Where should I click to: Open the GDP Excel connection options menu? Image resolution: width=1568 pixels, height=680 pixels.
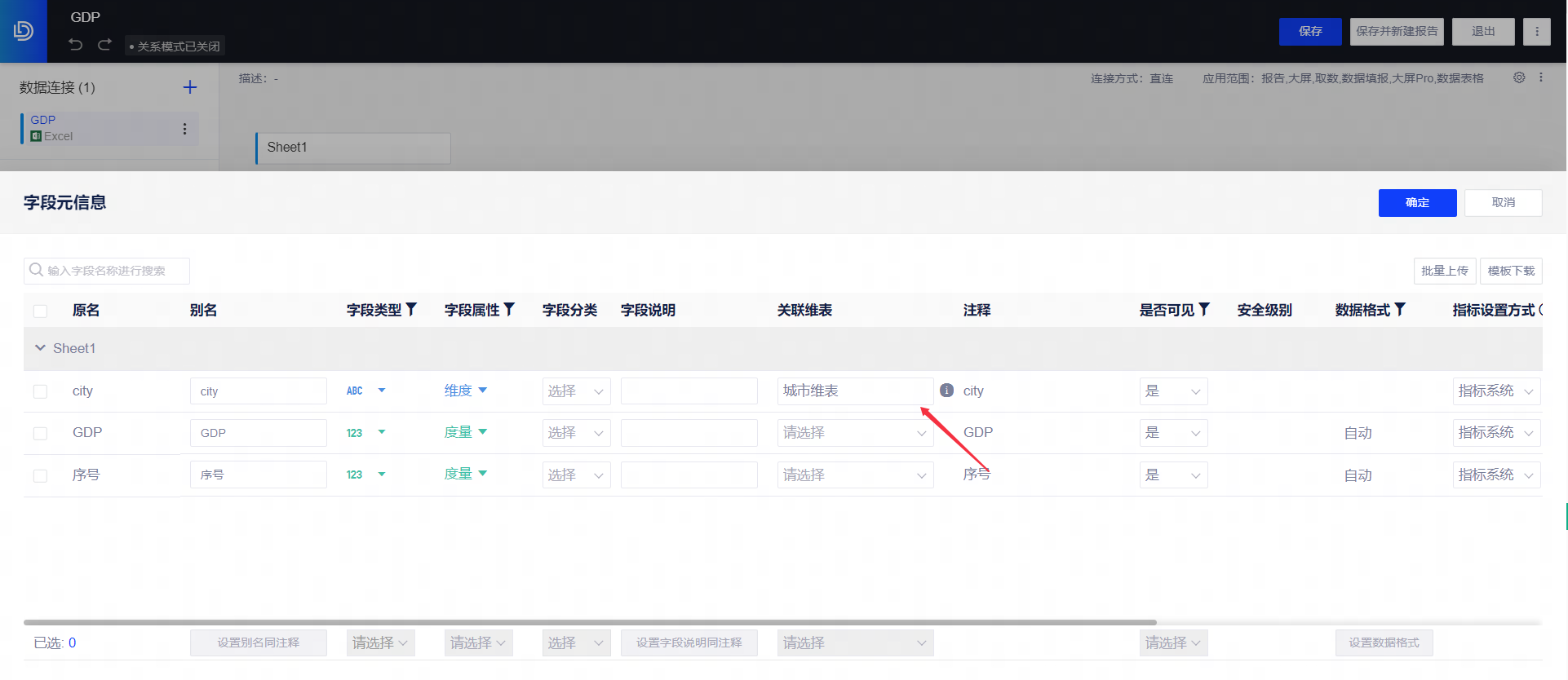point(185,129)
